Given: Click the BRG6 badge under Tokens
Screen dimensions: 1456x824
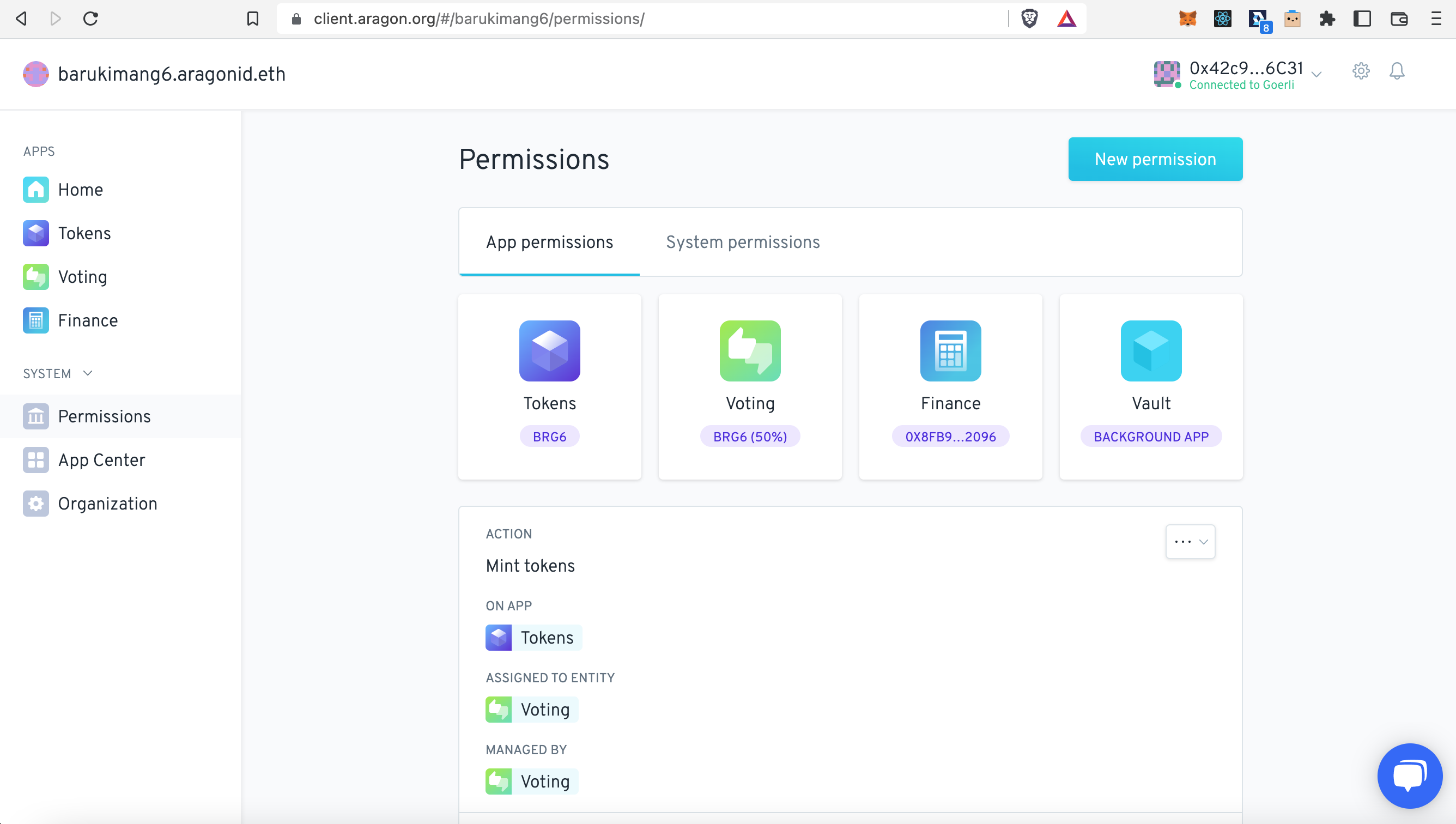Looking at the screenshot, I should pyautogui.click(x=549, y=437).
